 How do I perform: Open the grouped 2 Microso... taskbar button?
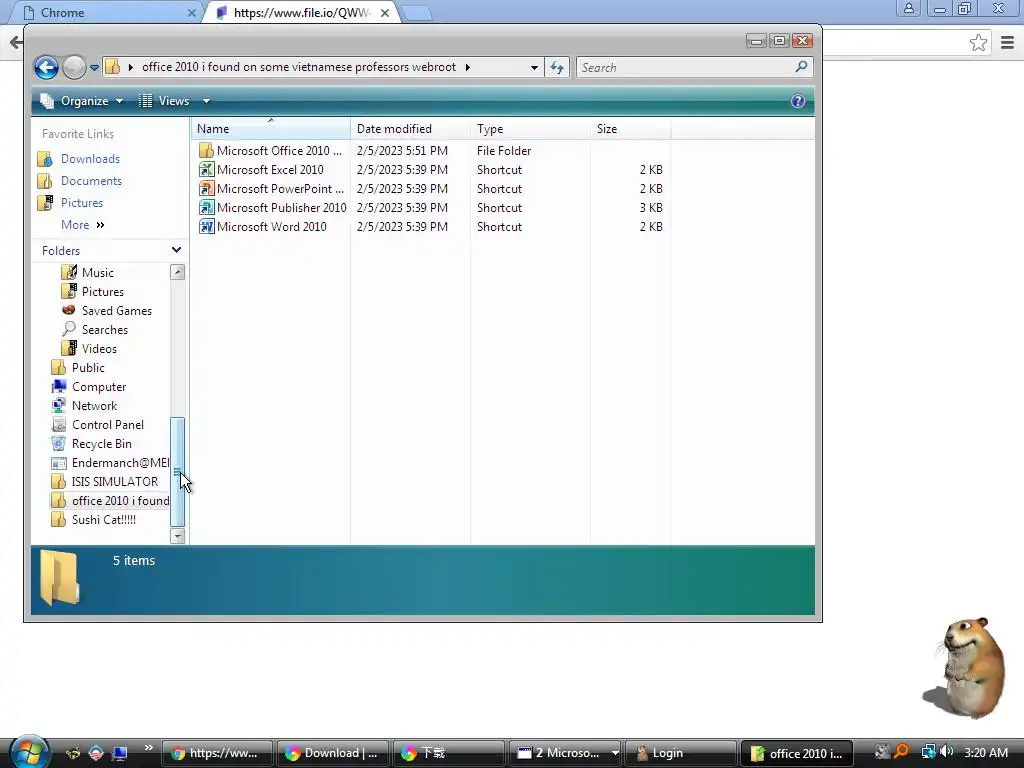coord(566,753)
